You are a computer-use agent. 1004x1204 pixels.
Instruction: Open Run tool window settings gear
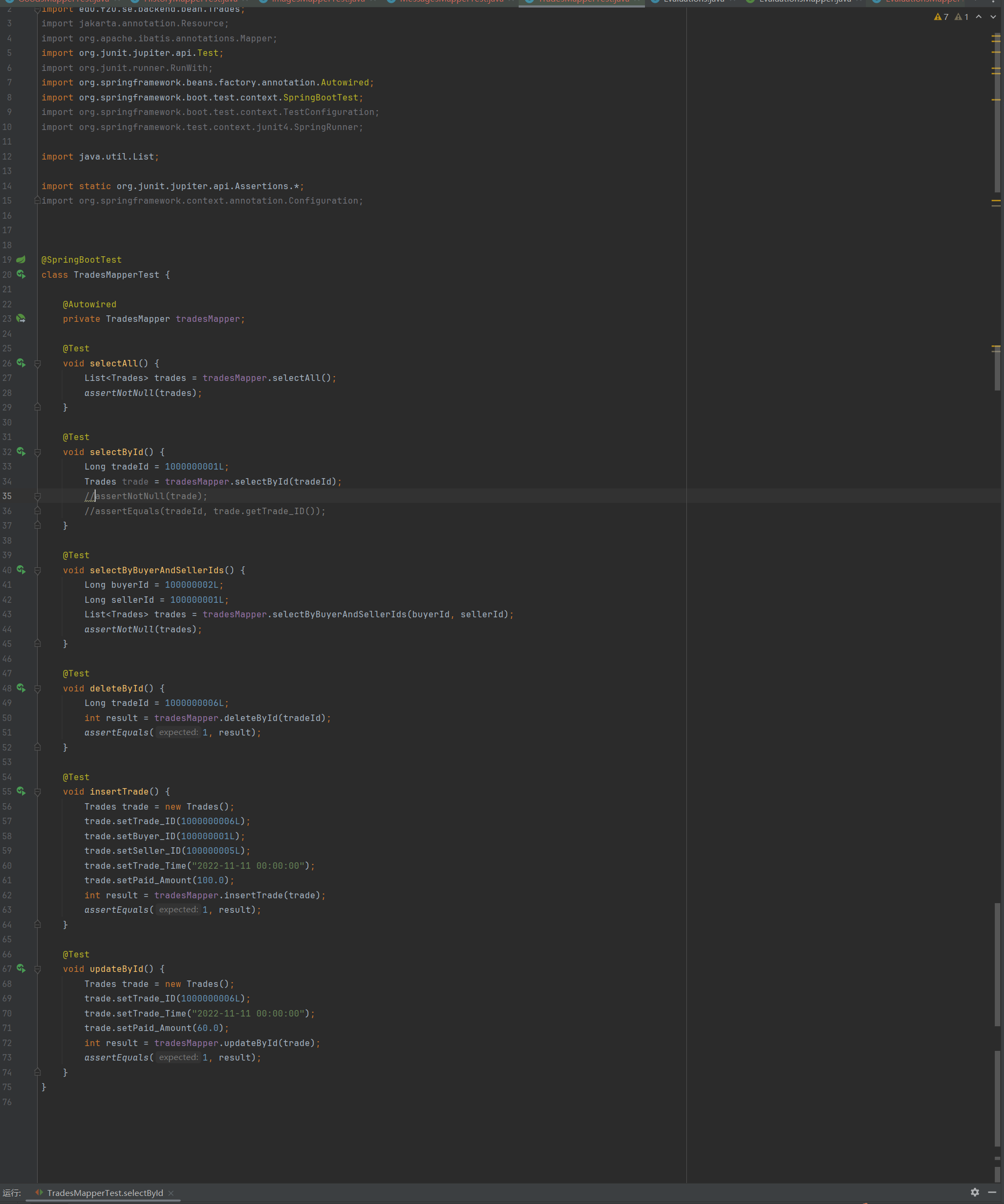pyautogui.click(x=975, y=1193)
